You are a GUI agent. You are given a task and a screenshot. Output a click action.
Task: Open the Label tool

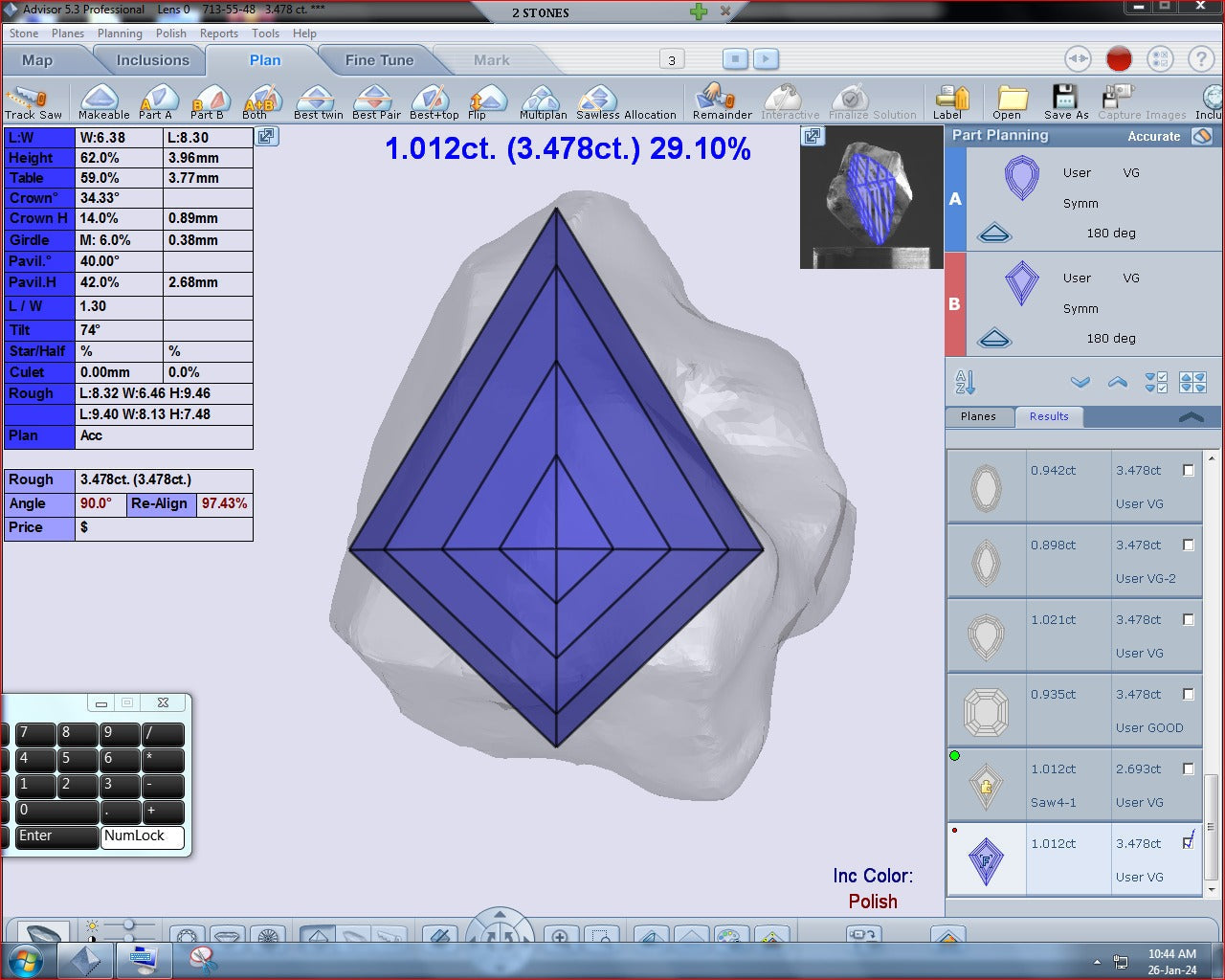point(950,99)
